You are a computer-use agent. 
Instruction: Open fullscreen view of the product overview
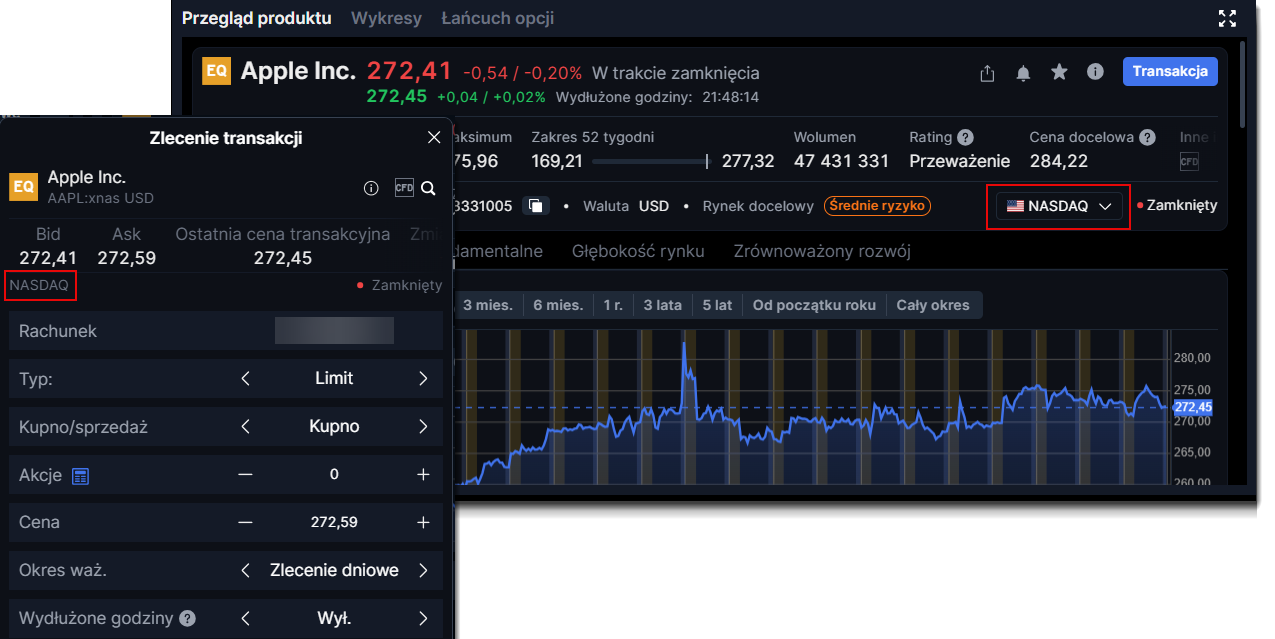pyautogui.click(x=1227, y=18)
